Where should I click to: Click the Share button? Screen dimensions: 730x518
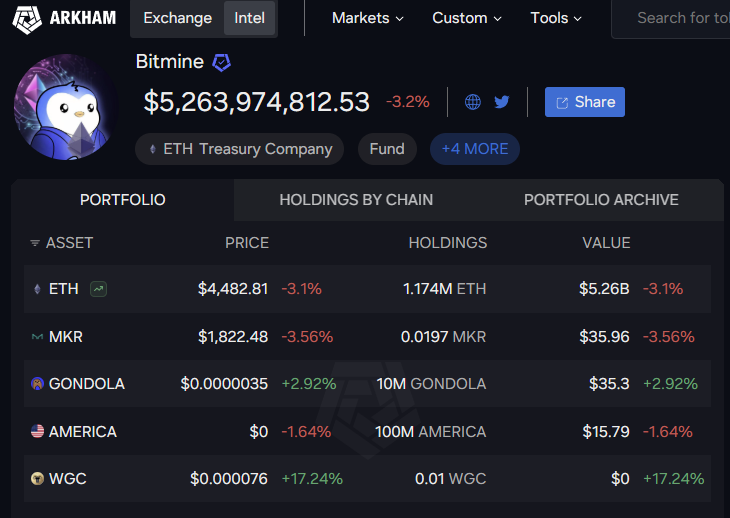pos(585,102)
